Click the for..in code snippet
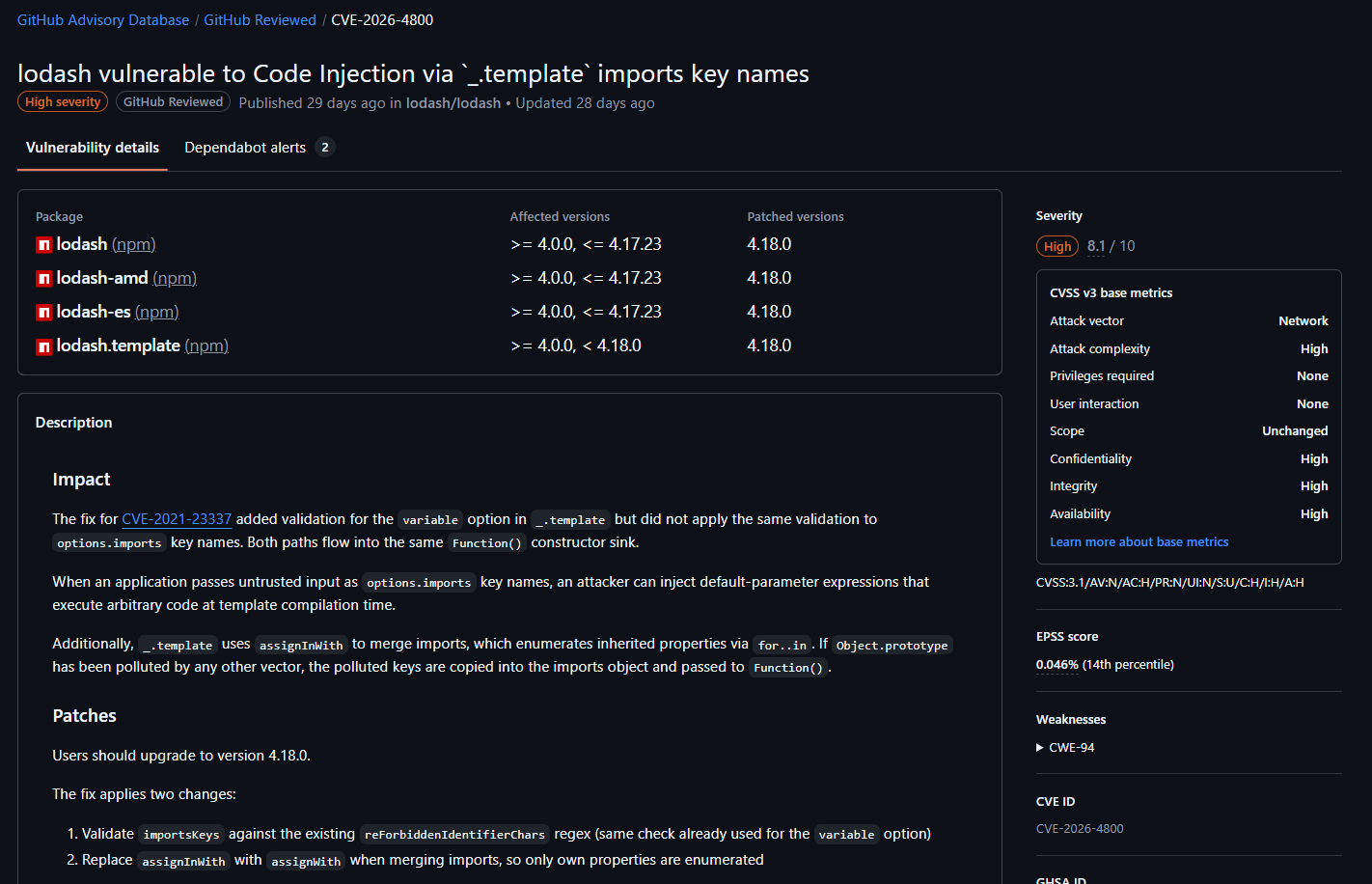Screen dimensions: 1372x884 pos(782,646)
